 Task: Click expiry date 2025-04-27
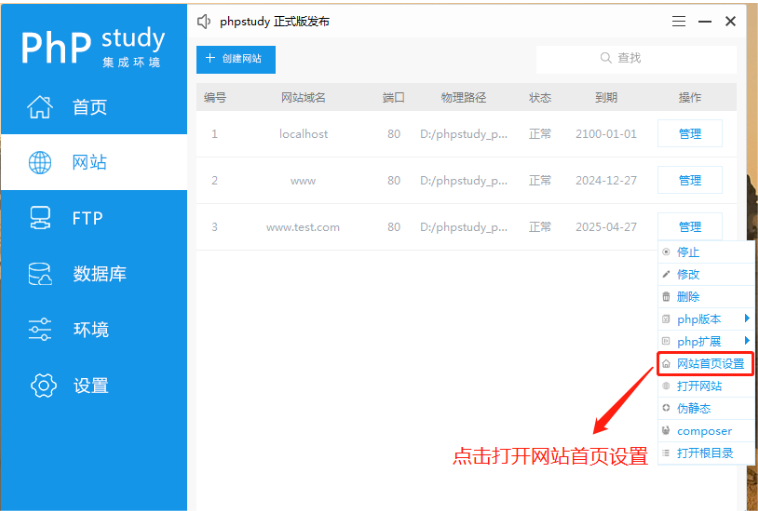tap(606, 227)
